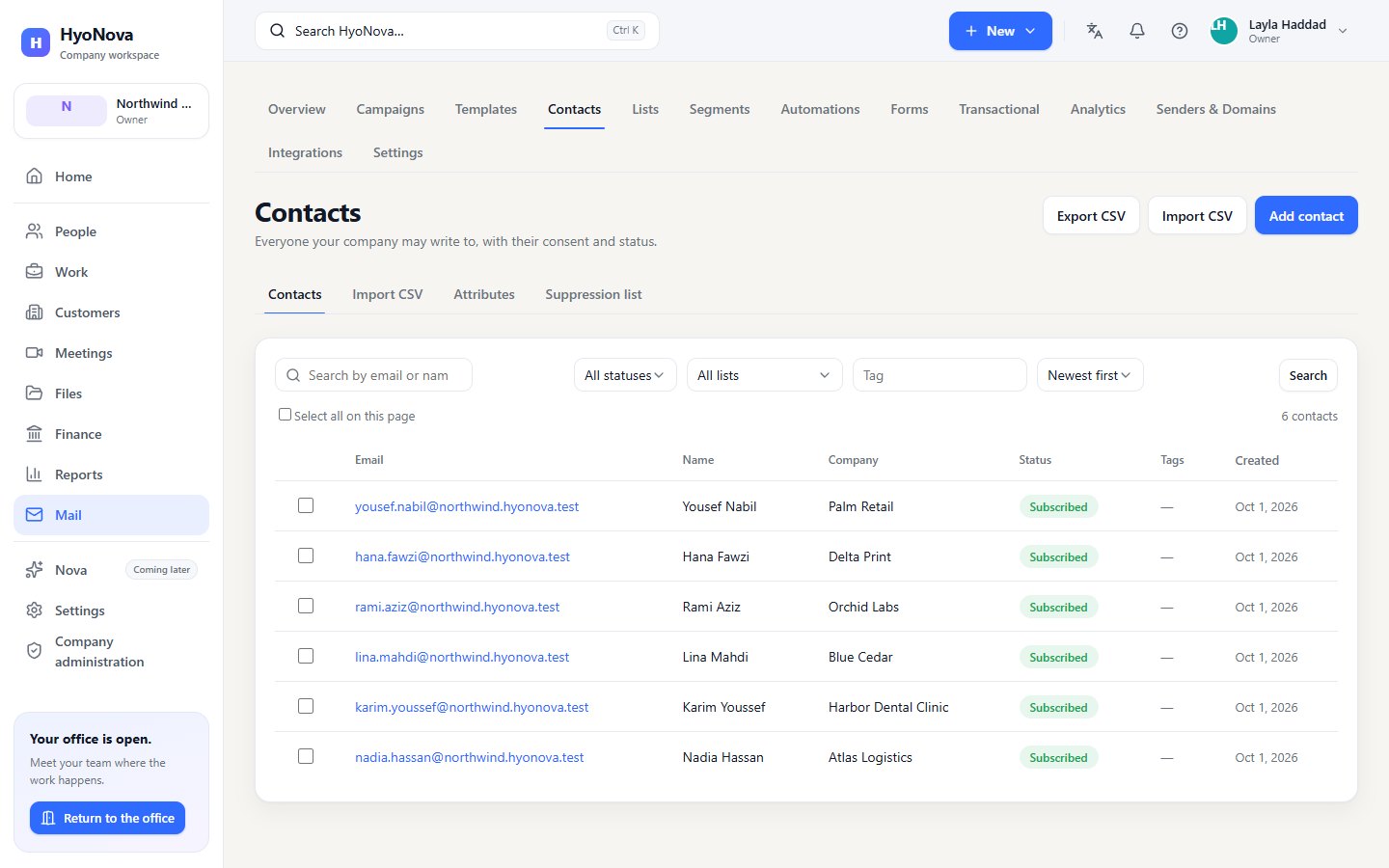The image size is (1389, 868).
Task: Click the Files folder icon
Action: point(35,393)
